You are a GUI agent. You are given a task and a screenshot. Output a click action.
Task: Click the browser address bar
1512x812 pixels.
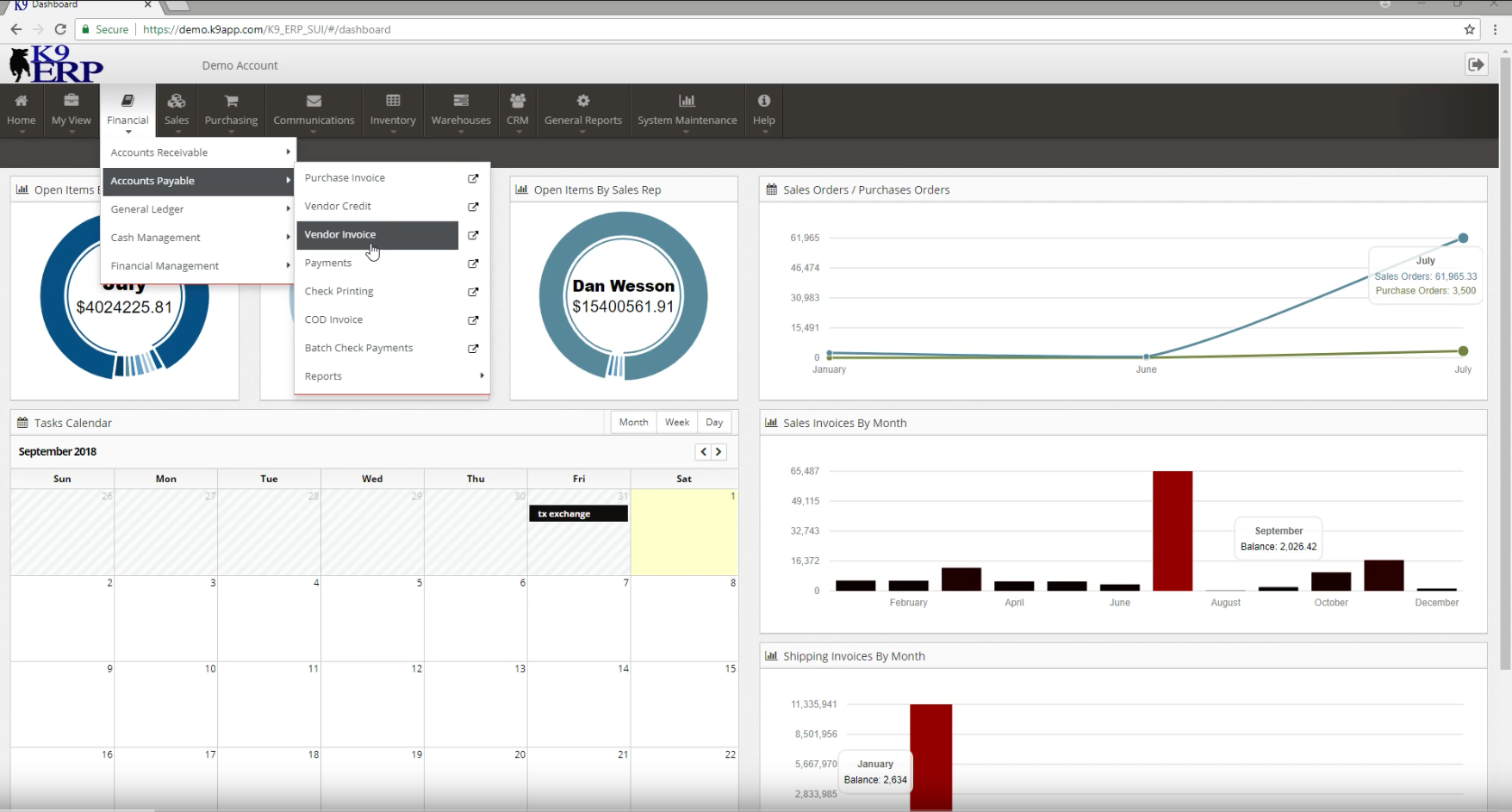(775, 29)
